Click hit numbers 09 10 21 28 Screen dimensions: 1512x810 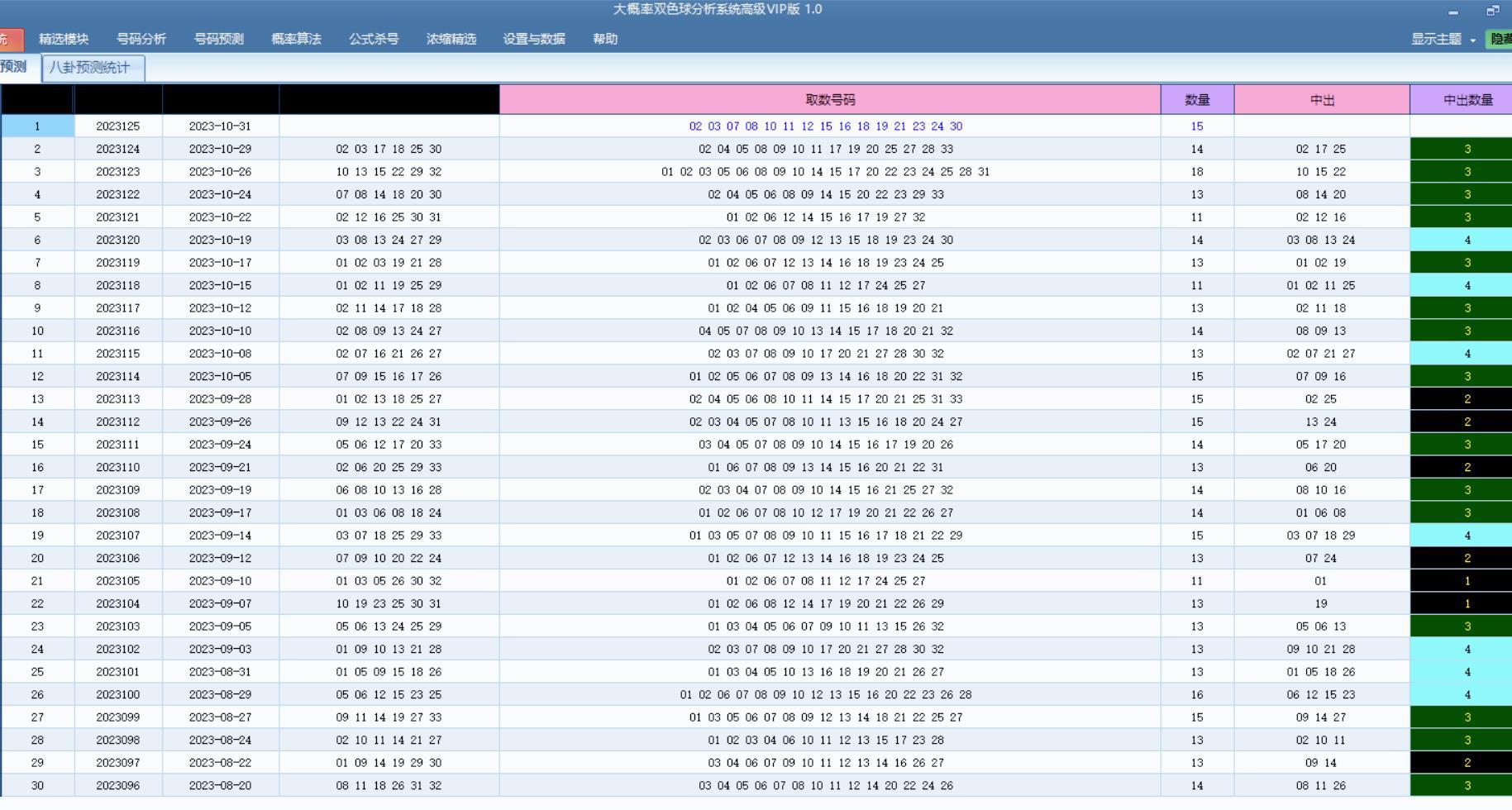[x=1321, y=649]
